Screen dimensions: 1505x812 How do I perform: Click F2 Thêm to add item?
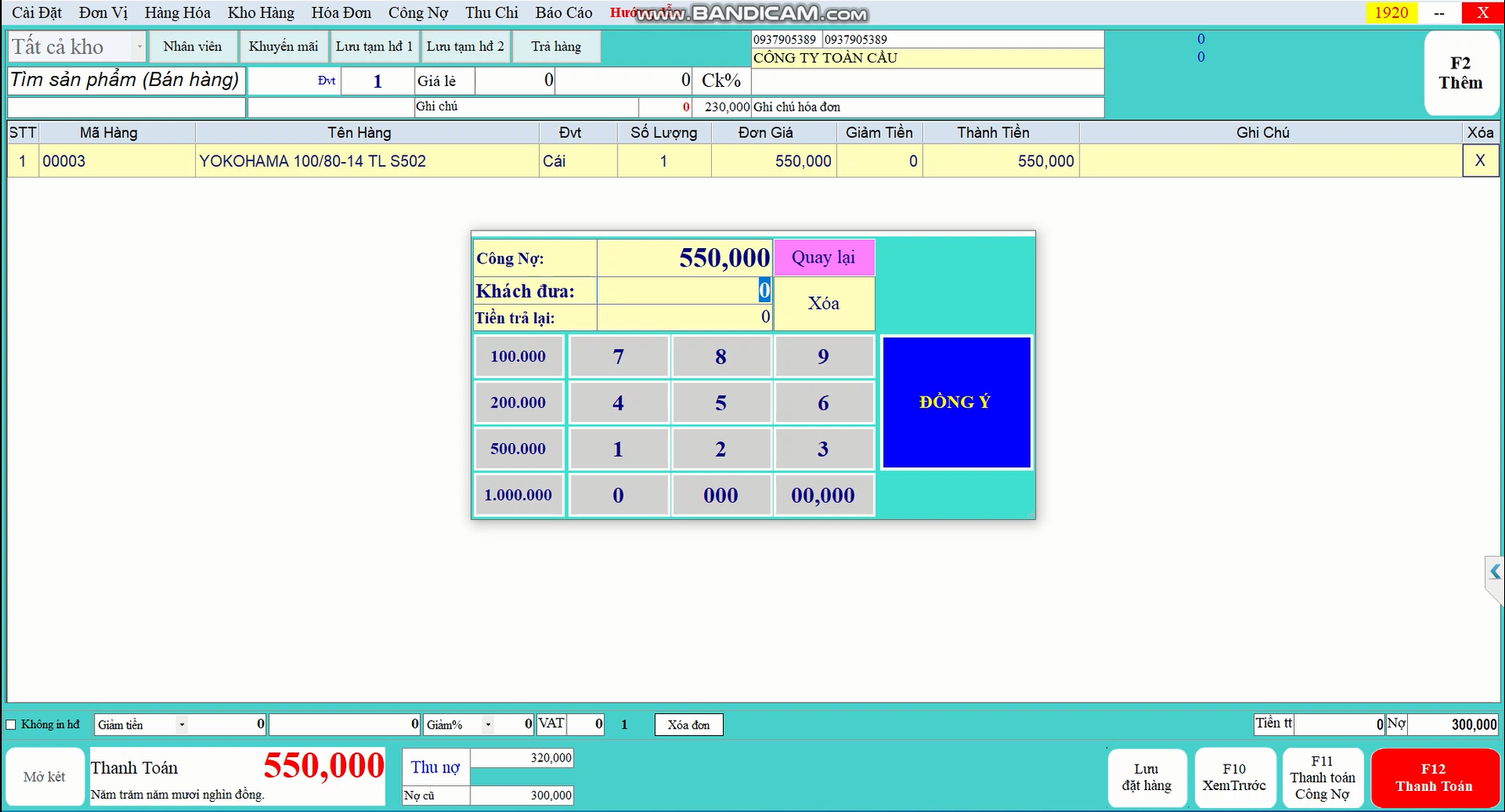click(x=1460, y=73)
